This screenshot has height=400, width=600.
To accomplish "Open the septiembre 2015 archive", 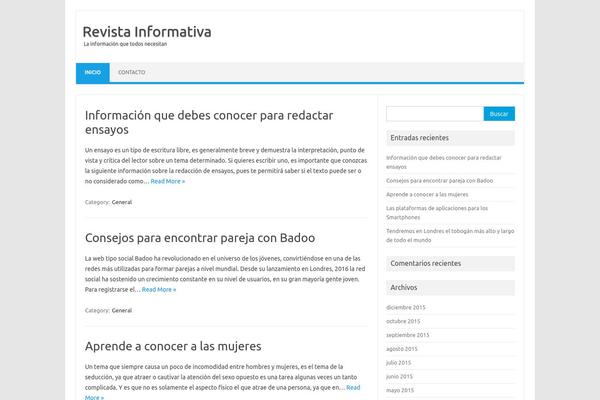I will coord(408,335).
